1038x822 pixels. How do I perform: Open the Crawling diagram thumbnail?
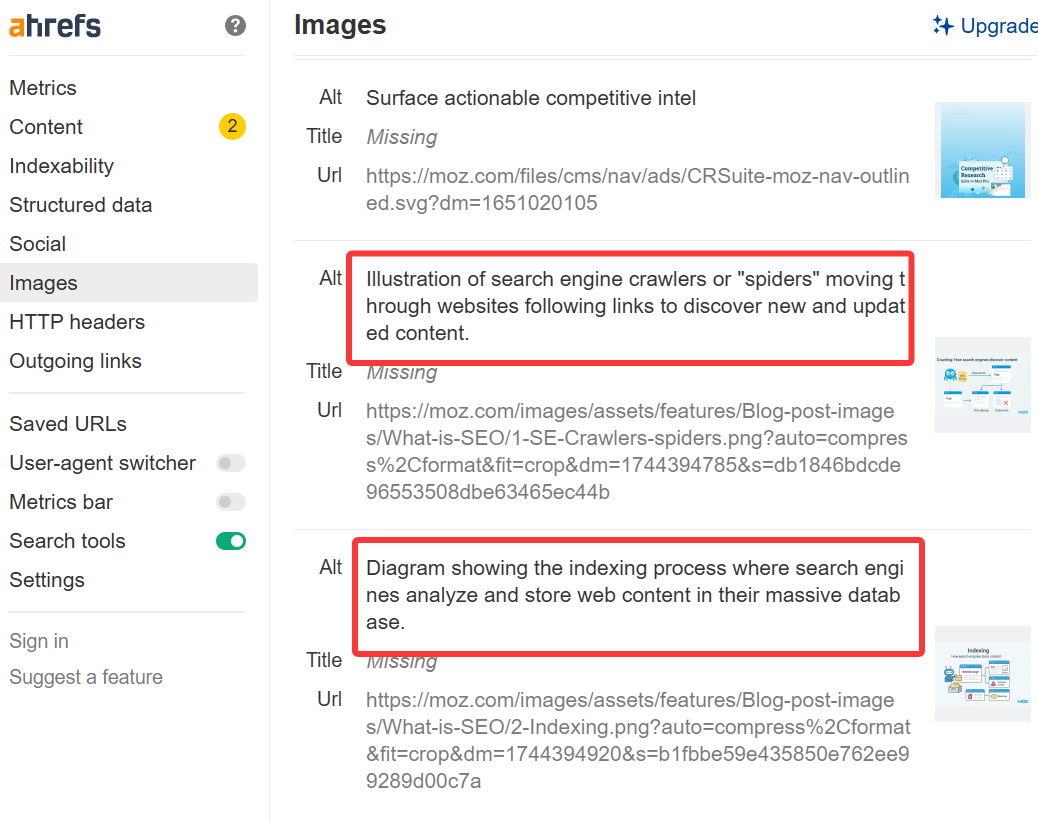[982, 385]
